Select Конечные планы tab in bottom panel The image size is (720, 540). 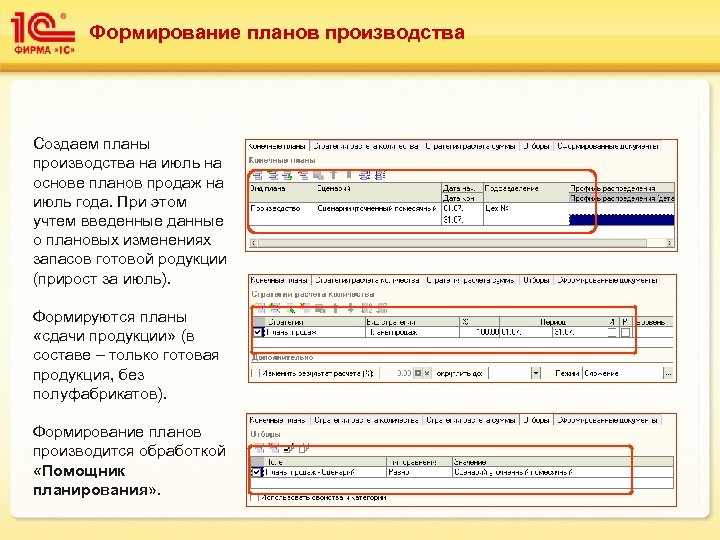pos(277,420)
